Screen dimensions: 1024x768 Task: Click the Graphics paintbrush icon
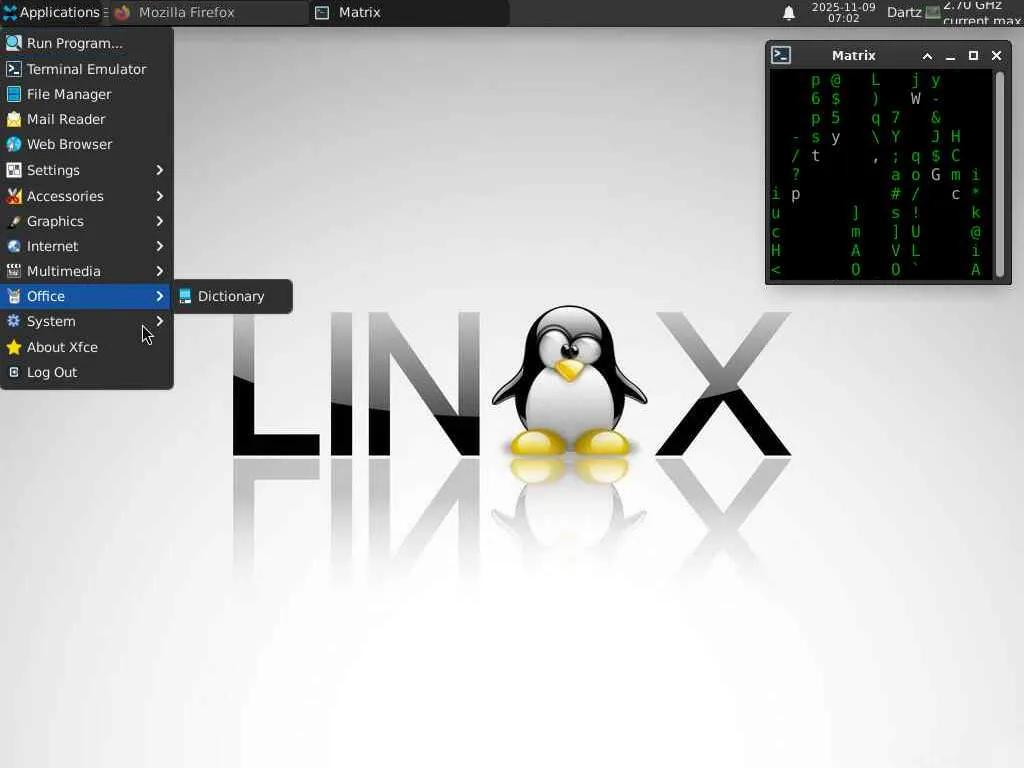[14, 221]
